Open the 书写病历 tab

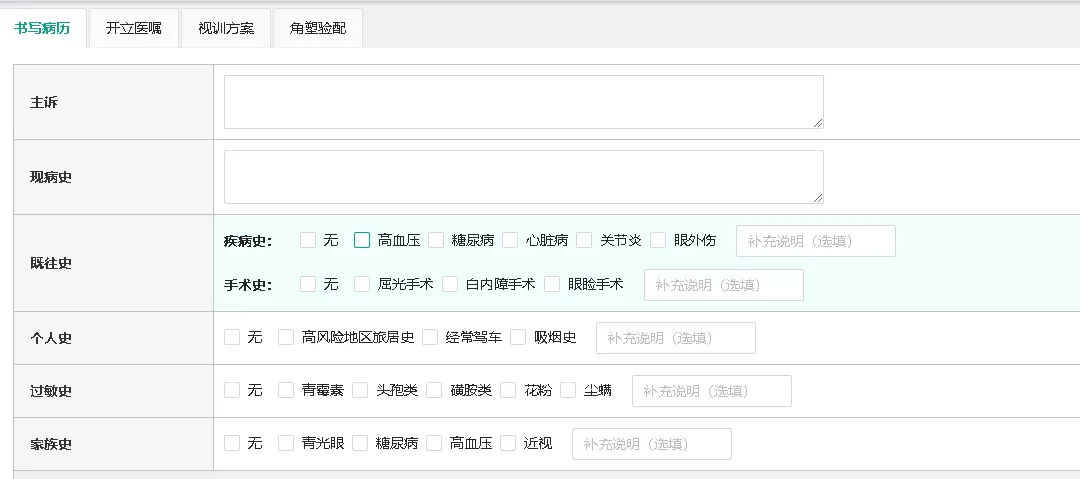pyautogui.click(x=43, y=28)
